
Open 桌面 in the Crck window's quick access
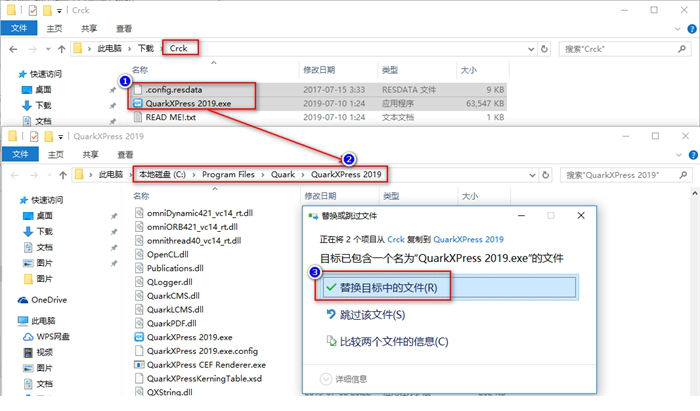point(43,90)
